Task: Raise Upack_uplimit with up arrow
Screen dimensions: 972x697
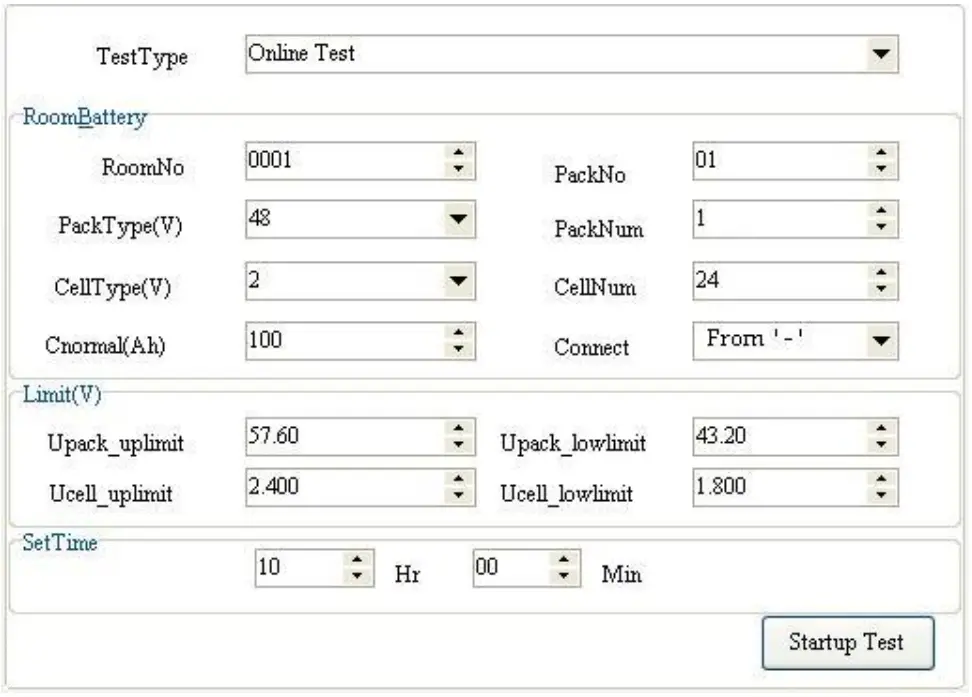Action: point(458,429)
